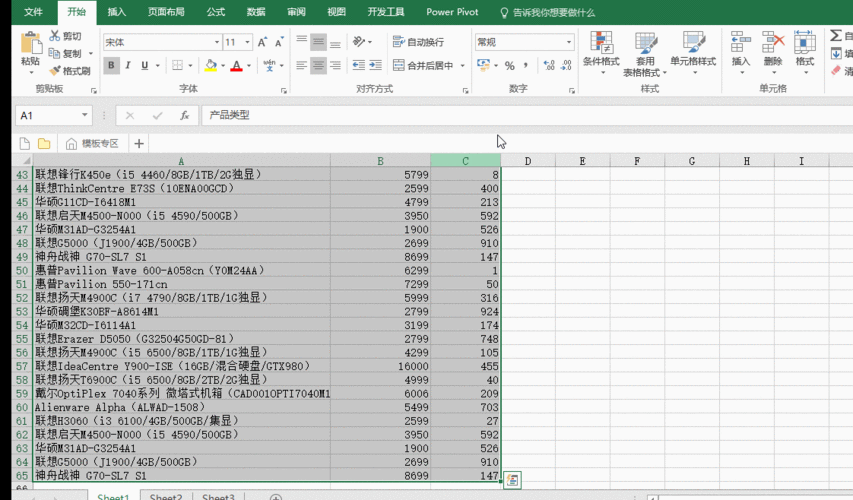Screen dimensions: 853x500
Task: Decrease font size with smaller A
Action: coord(279,42)
